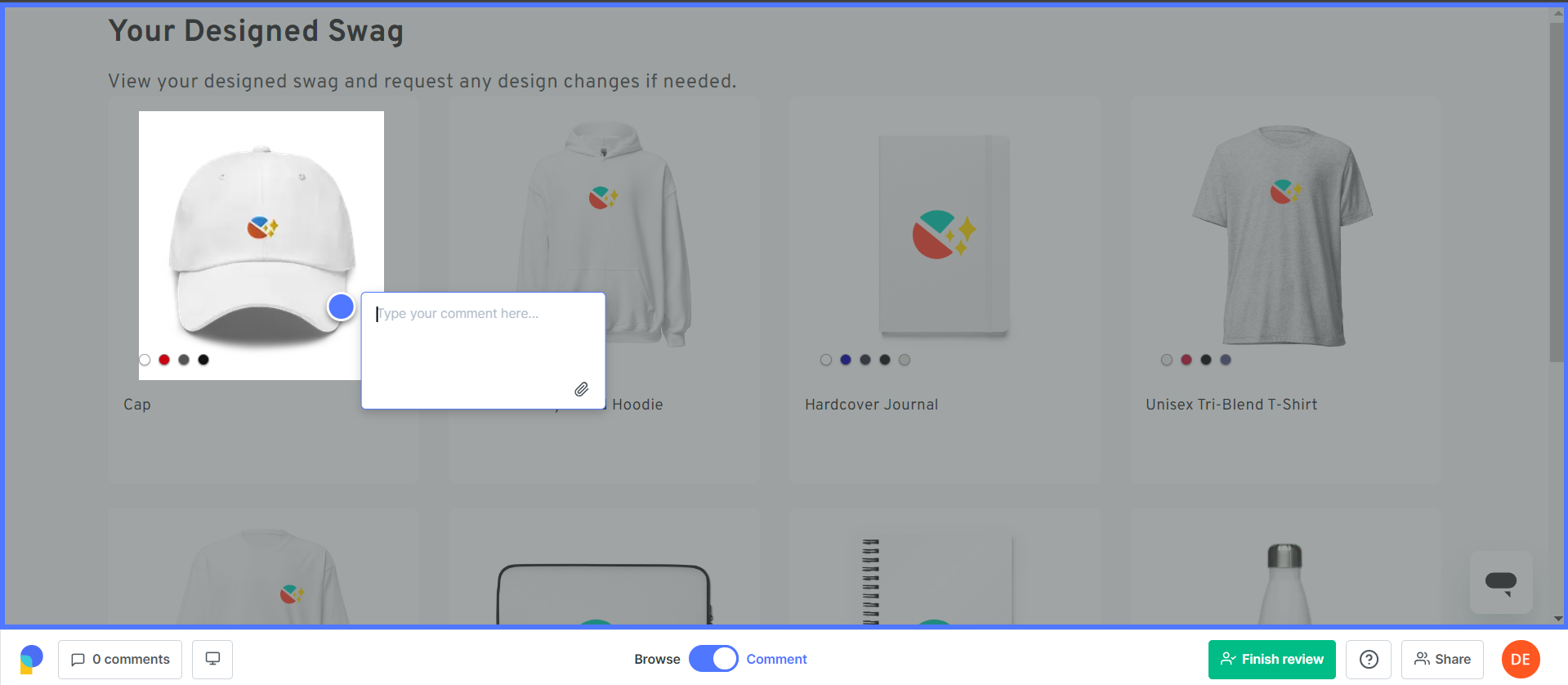
Task: Click the Cap product label
Action: [137, 405]
